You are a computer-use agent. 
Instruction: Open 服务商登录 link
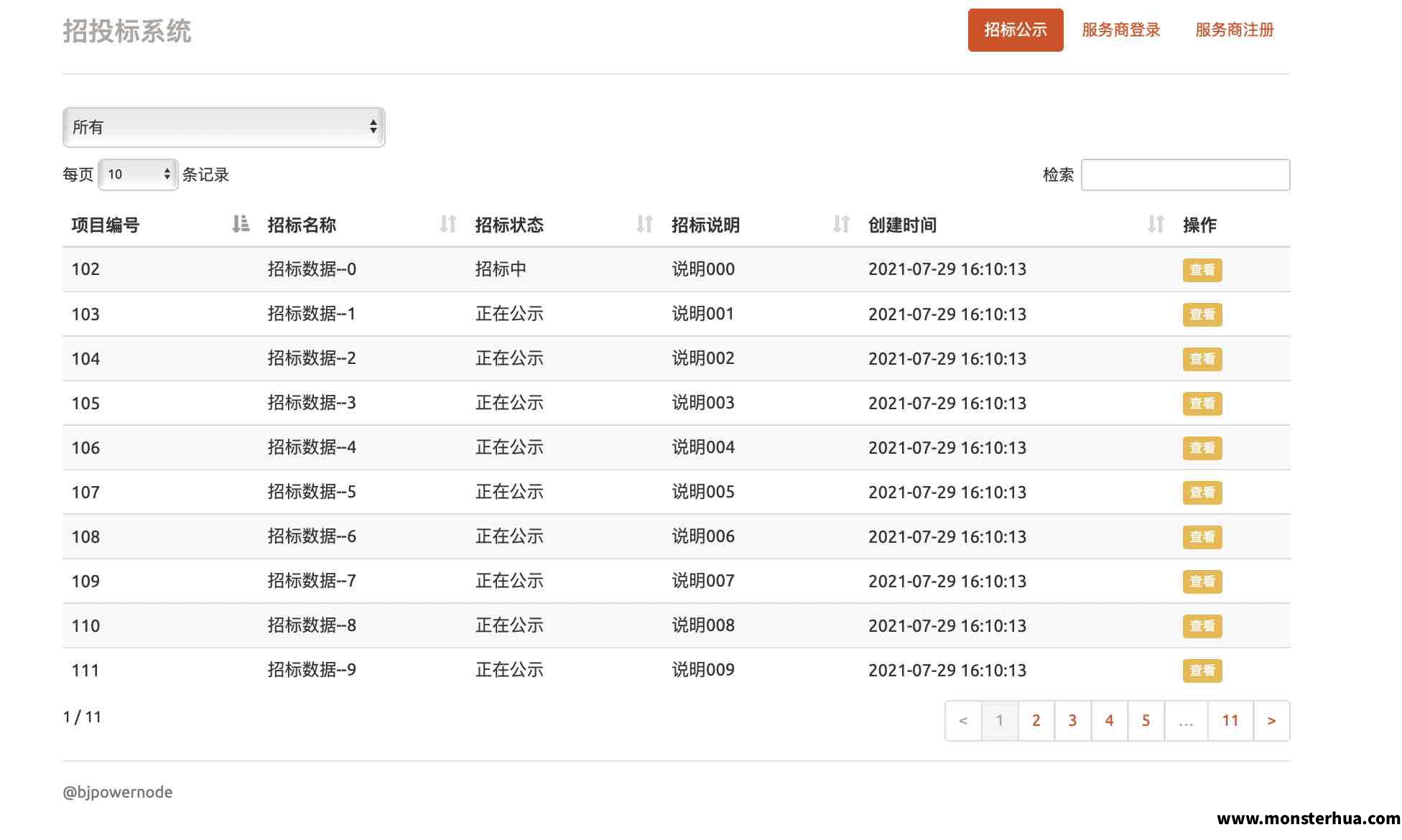(1121, 30)
